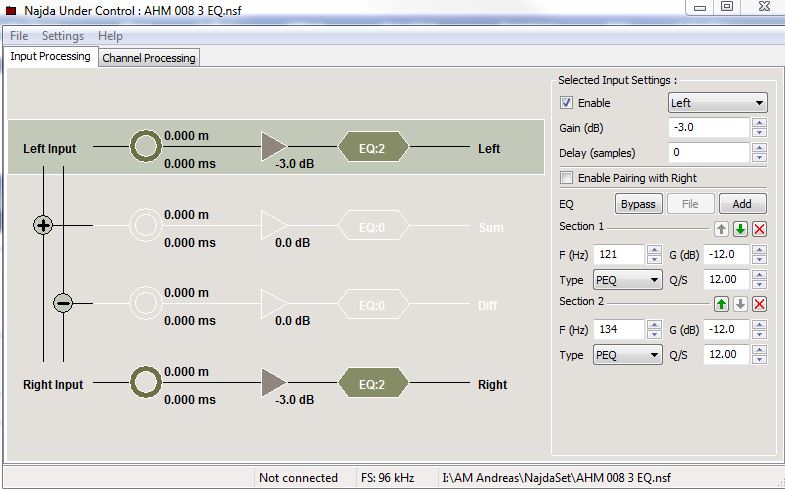
Task: Open the Sum channel EQ:0 hexagon
Action: 373,226
